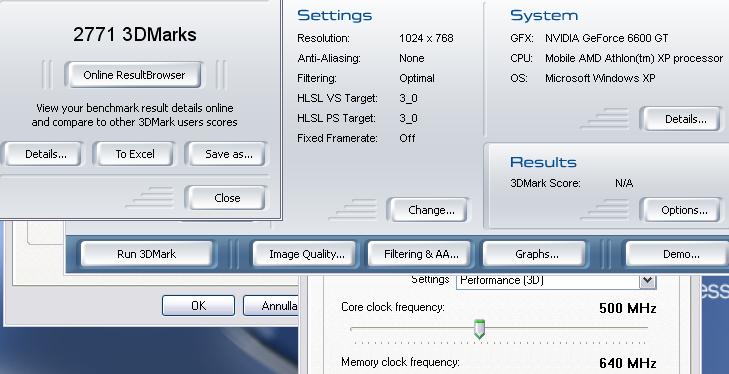The height and width of the screenshot is (374, 729).
Task: Click the 640 MHz memory clock value
Action: point(628,363)
